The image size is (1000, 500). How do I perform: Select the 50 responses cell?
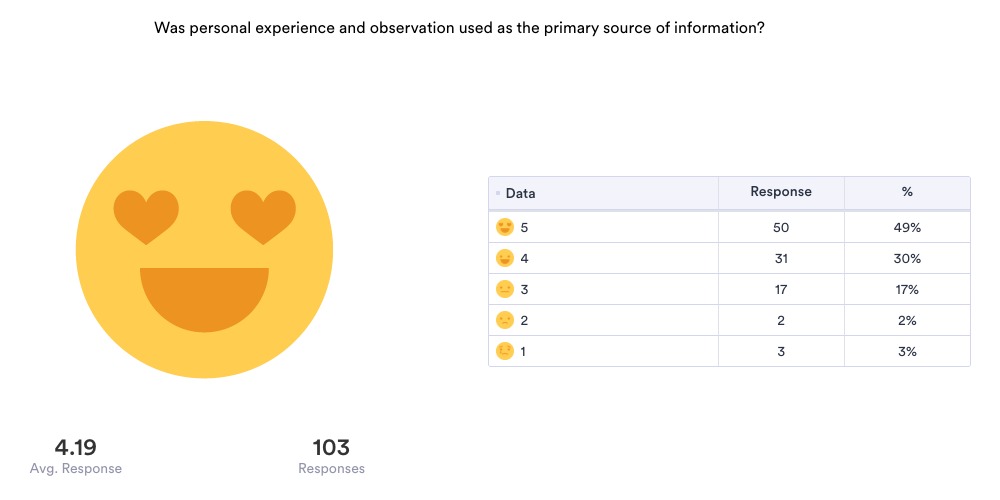tap(781, 227)
